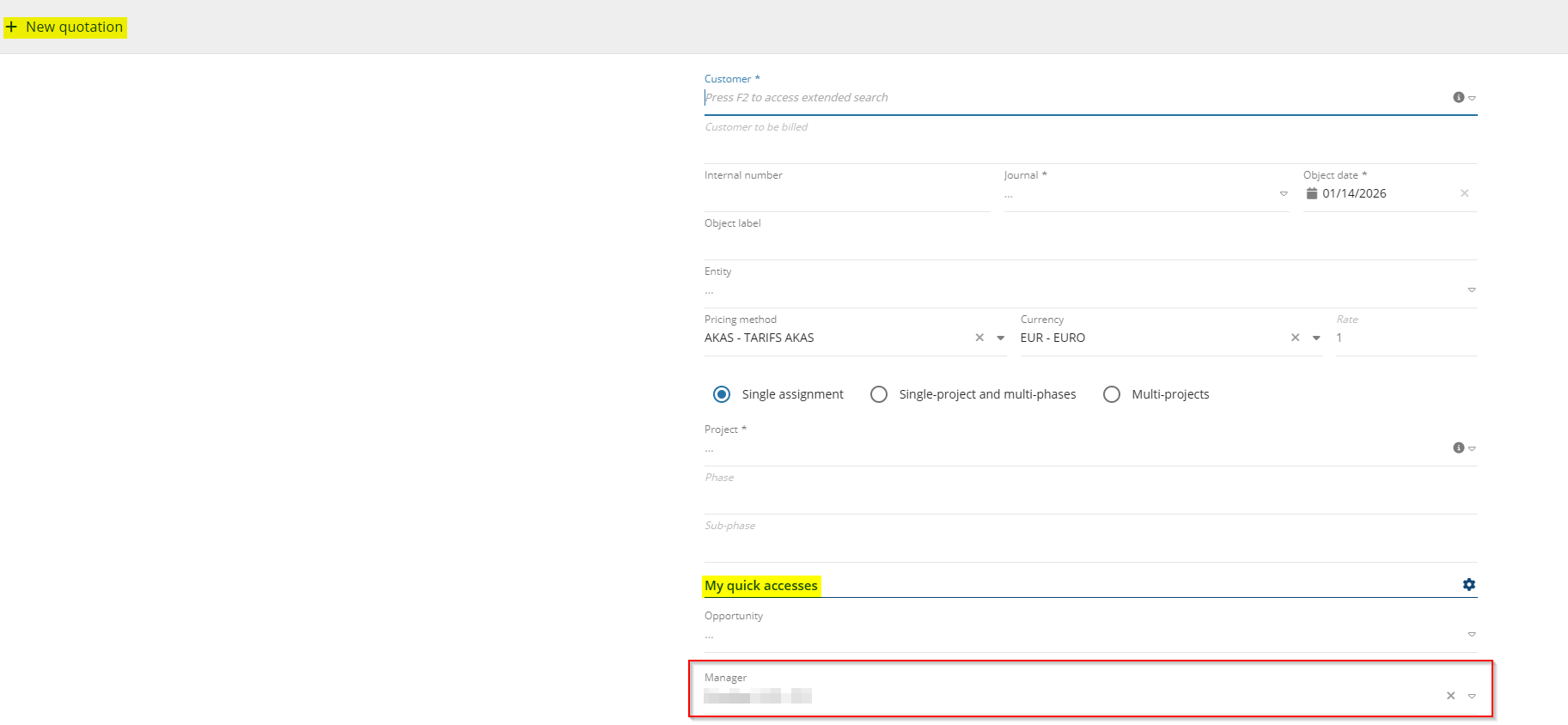Clear the Object date value
This screenshot has height=725, width=1568.
coord(1464,194)
